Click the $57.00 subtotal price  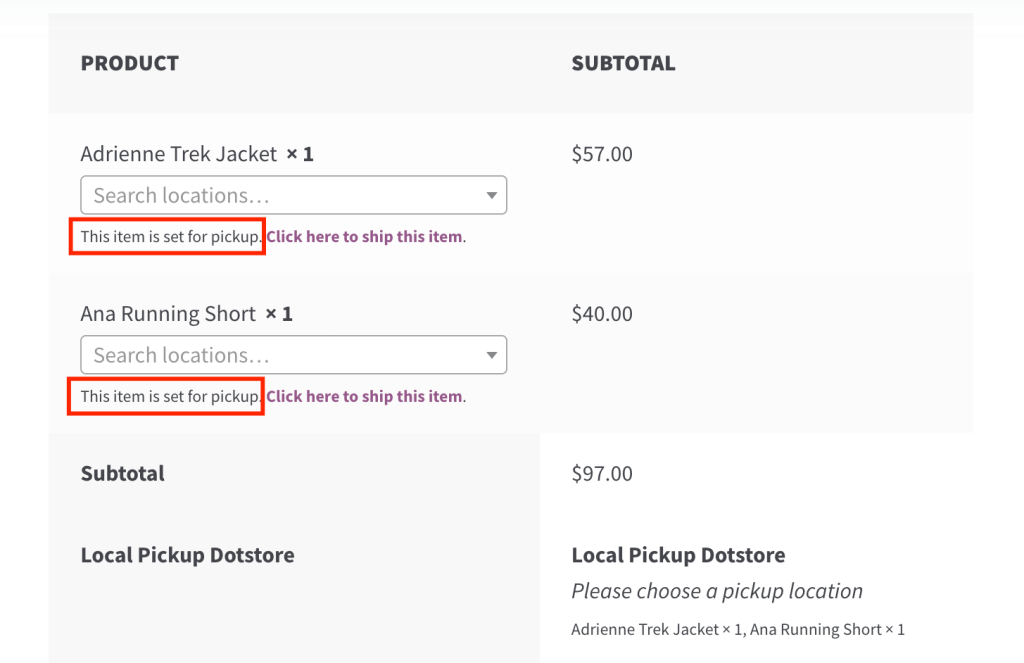tap(602, 154)
